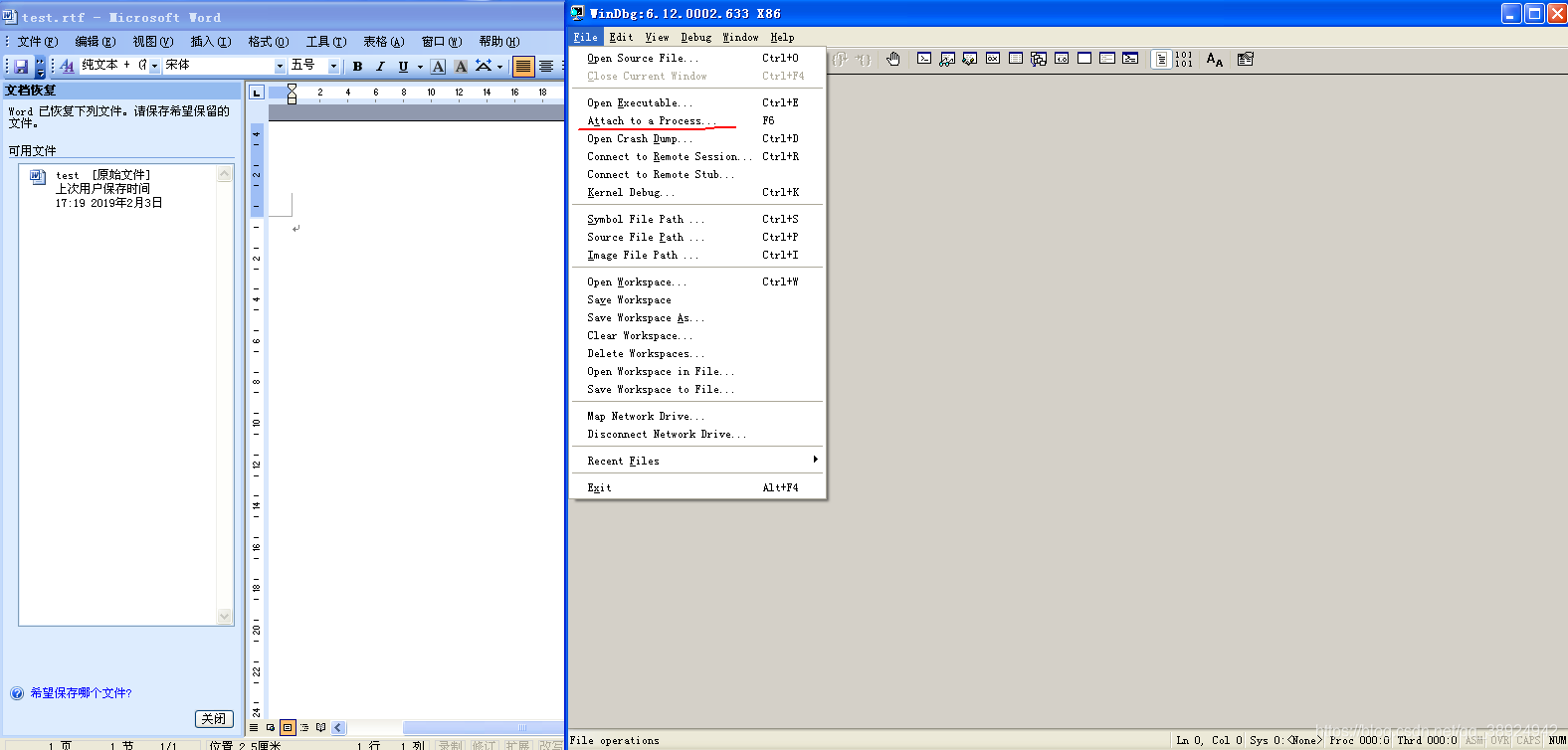Switch to Normal view icon in Word
Viewport: 1568px width, 750px height.
[254, 727]
